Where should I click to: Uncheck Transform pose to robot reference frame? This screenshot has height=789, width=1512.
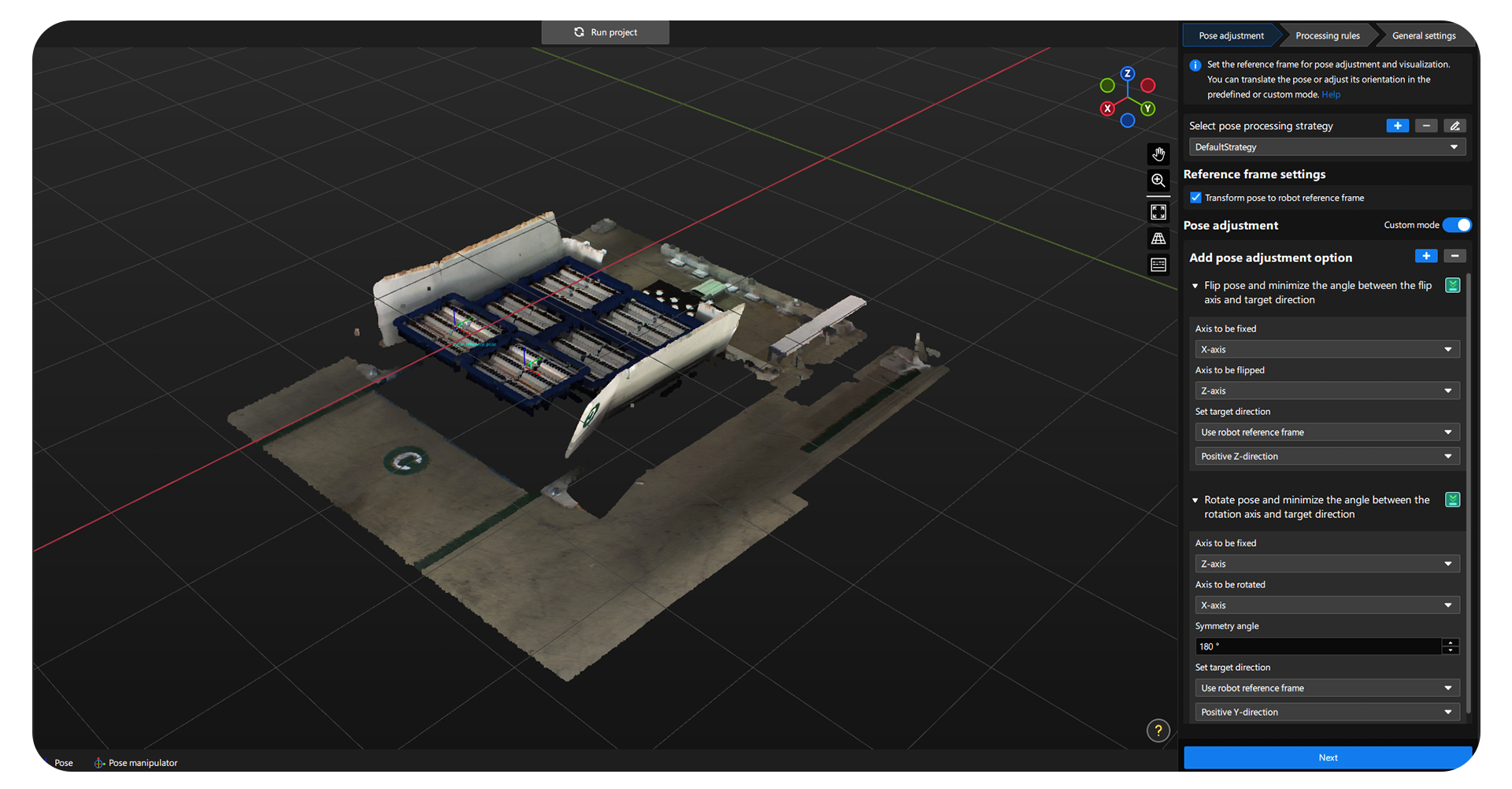(x=1195, y=197)
